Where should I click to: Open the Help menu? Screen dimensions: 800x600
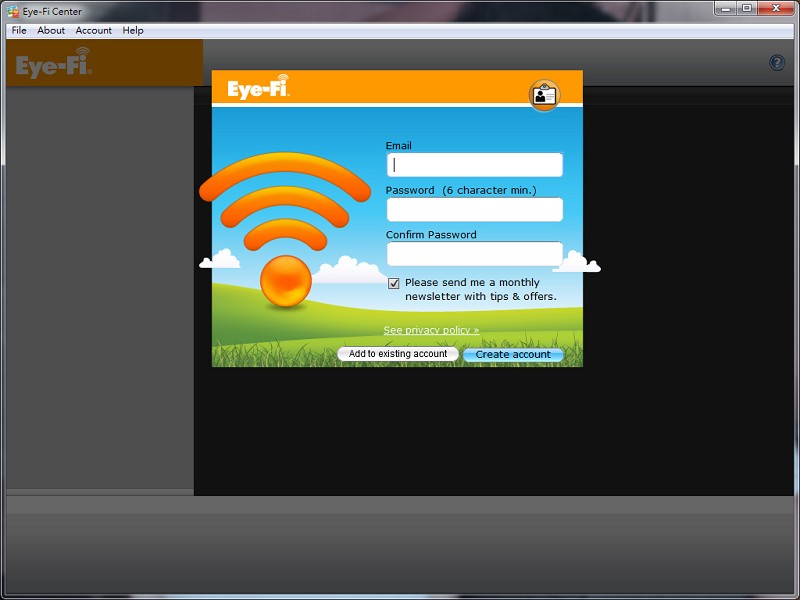(133, 31)
